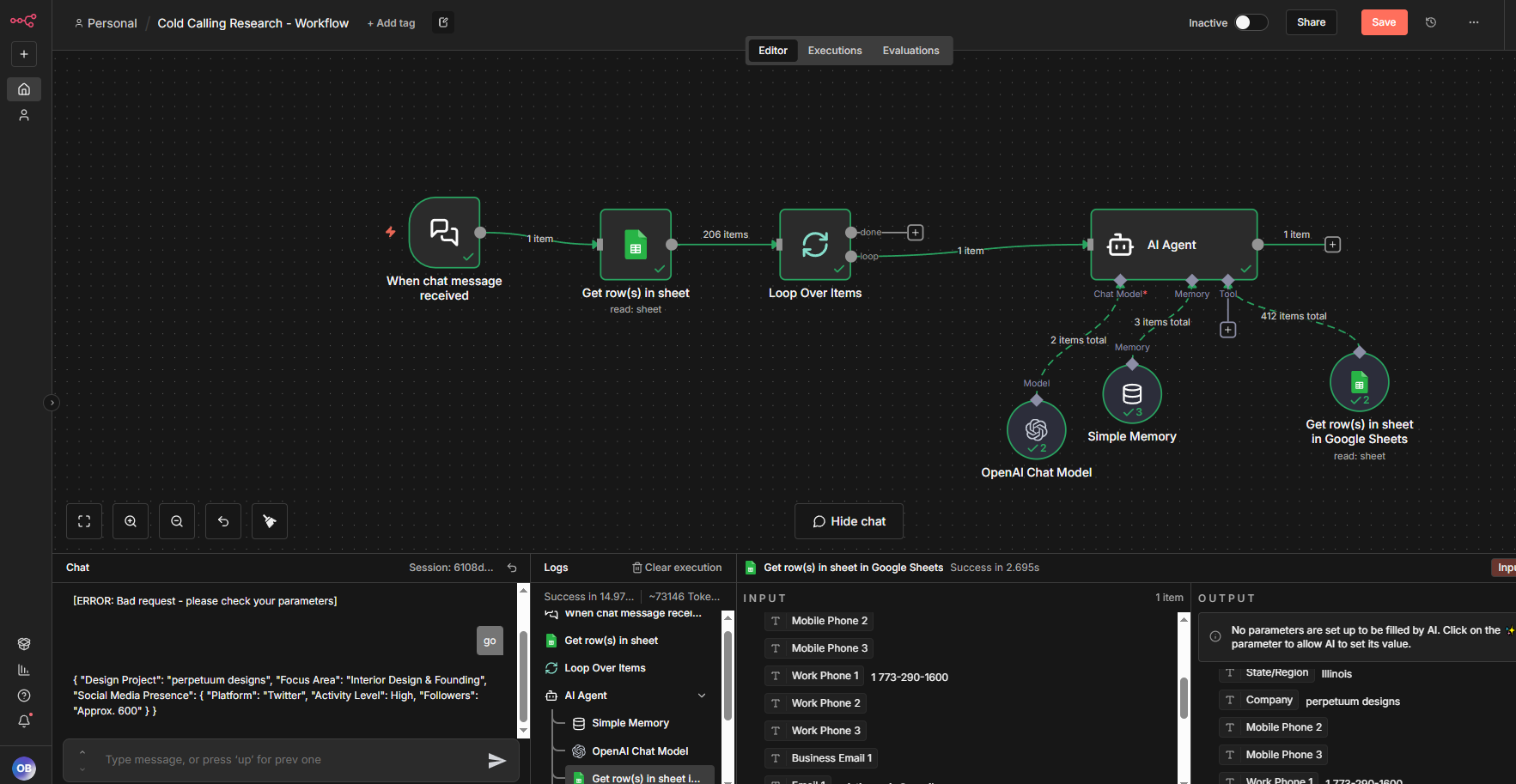
Task: Open workflow history clock icon
Action: click(x=1431, y=22)
